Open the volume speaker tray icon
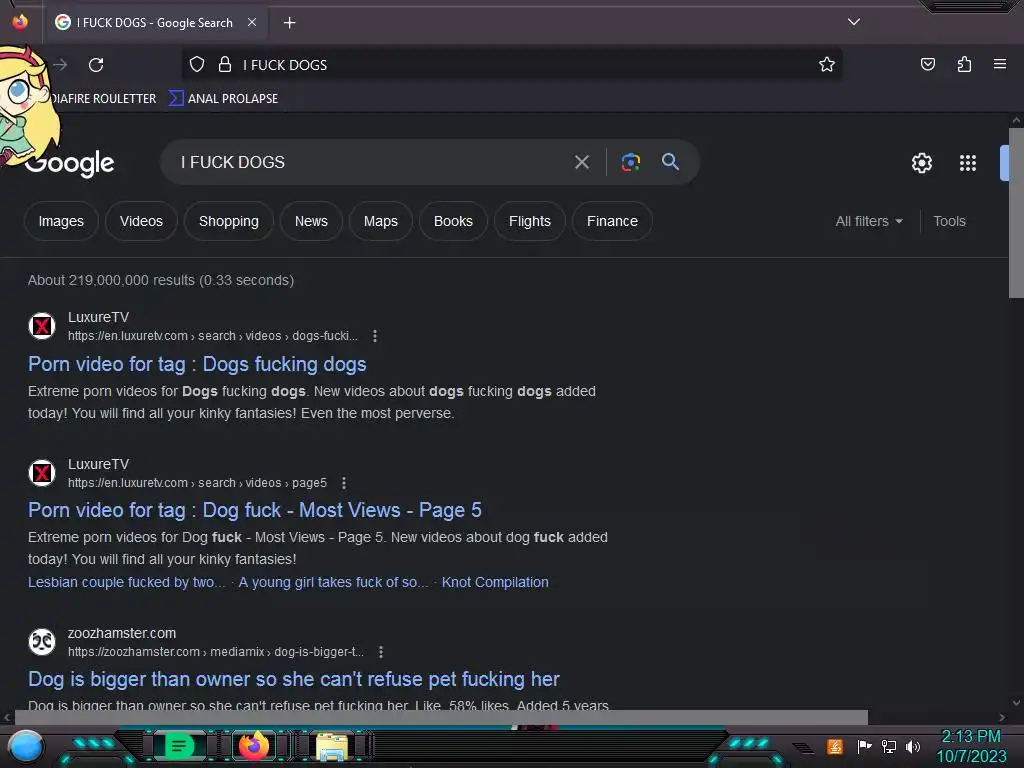1024x768 pixels. click(x=912, y=746)
